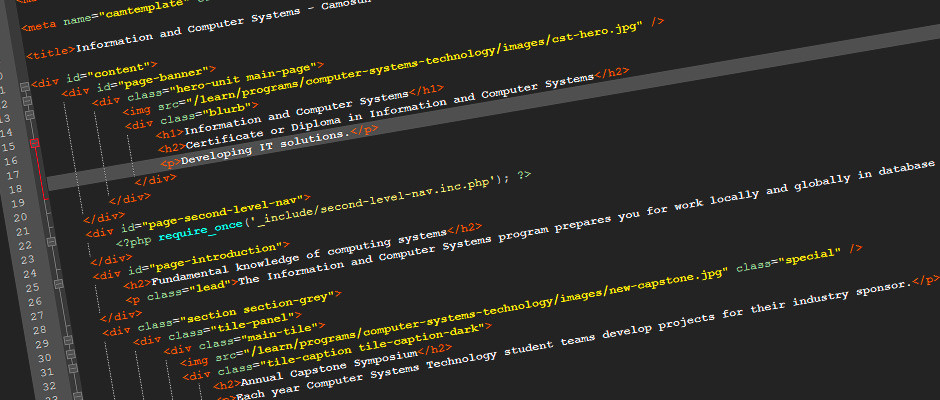Collapse the fold marker for div id="content"
Viewport: 940px width, 400px height.
click(25, 88)
